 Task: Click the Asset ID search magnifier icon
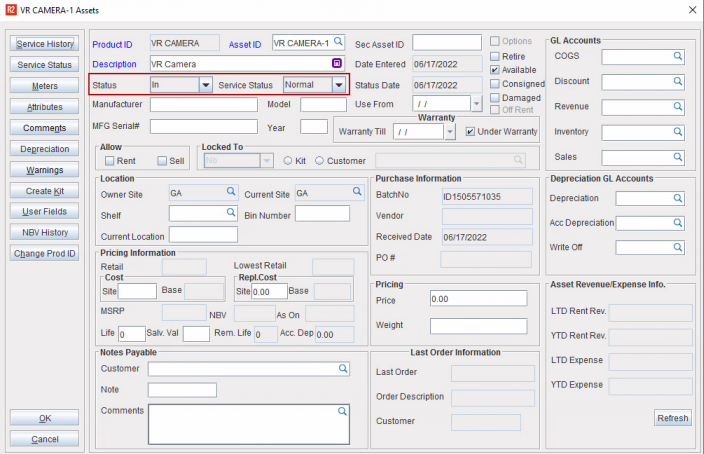(x=338, y=43)
